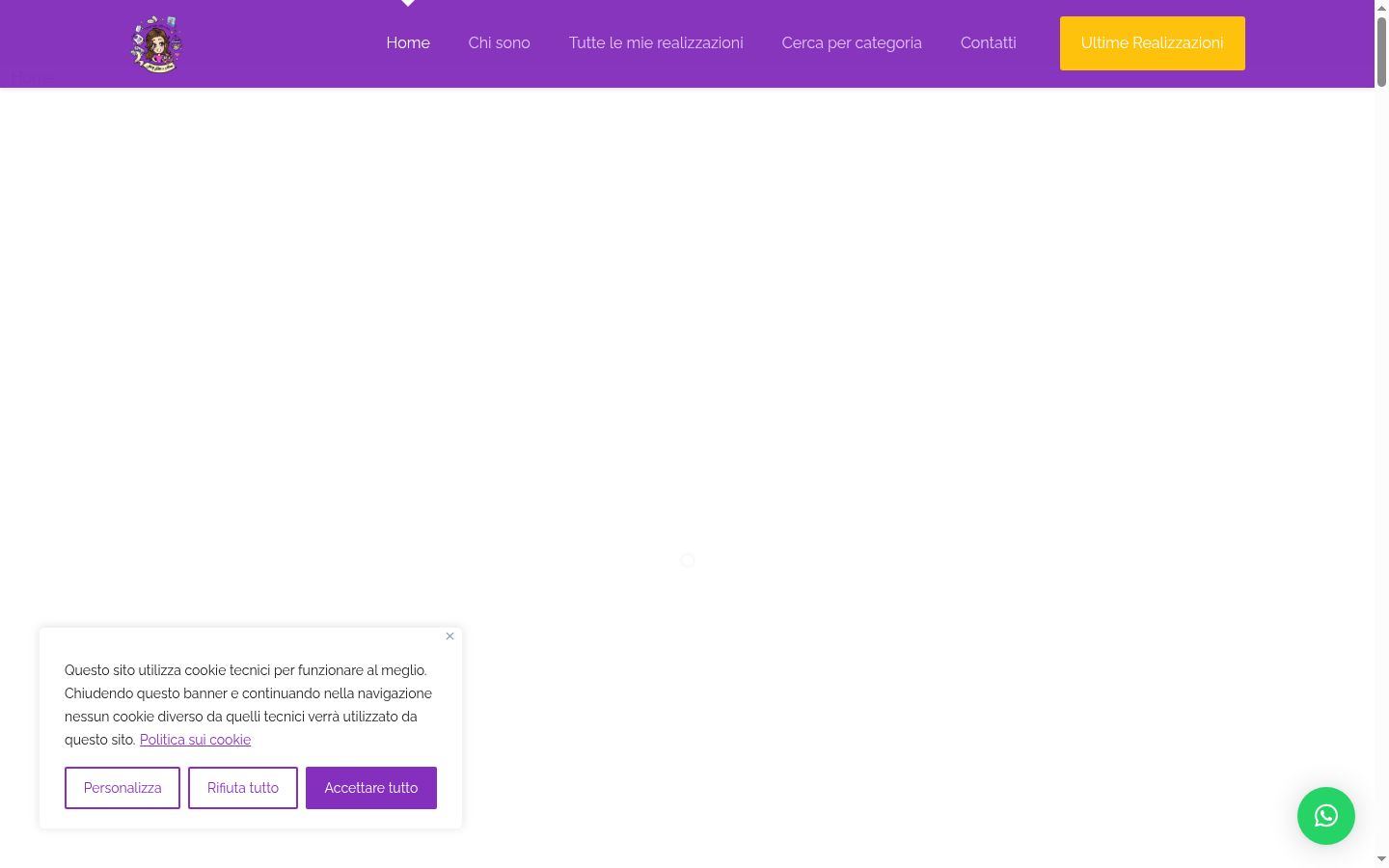Open Tutte le mie realizzazioni
Screen dimensions: 1389x868
pos(656,43)
